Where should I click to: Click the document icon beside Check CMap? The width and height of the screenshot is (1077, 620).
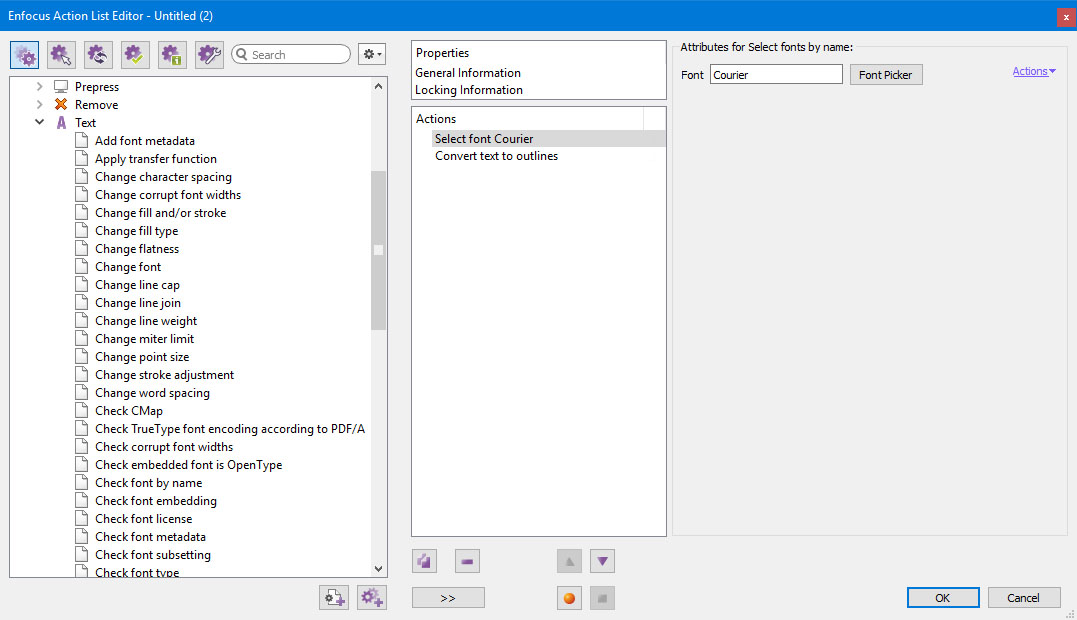click(x=82, y=411)
